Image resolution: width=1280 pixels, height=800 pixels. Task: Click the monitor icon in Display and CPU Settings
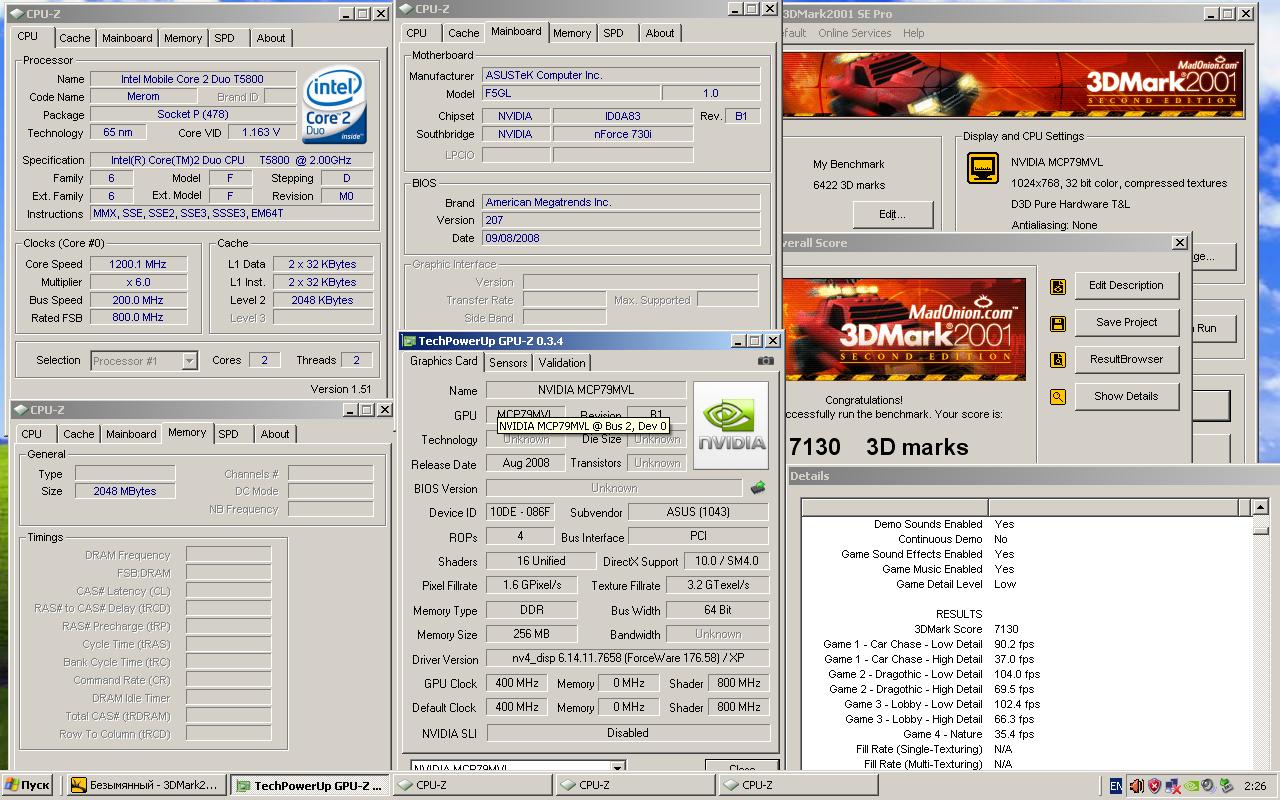983,168
